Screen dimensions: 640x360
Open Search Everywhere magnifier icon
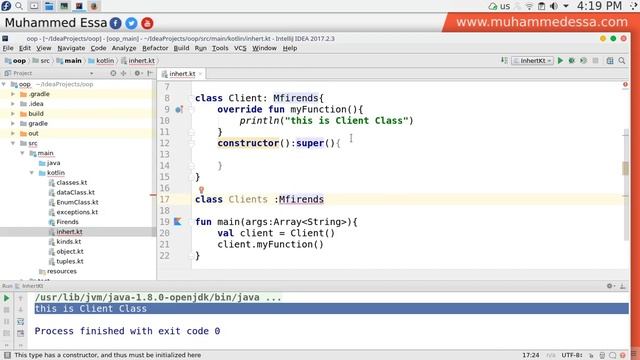(x=622, y=60)
